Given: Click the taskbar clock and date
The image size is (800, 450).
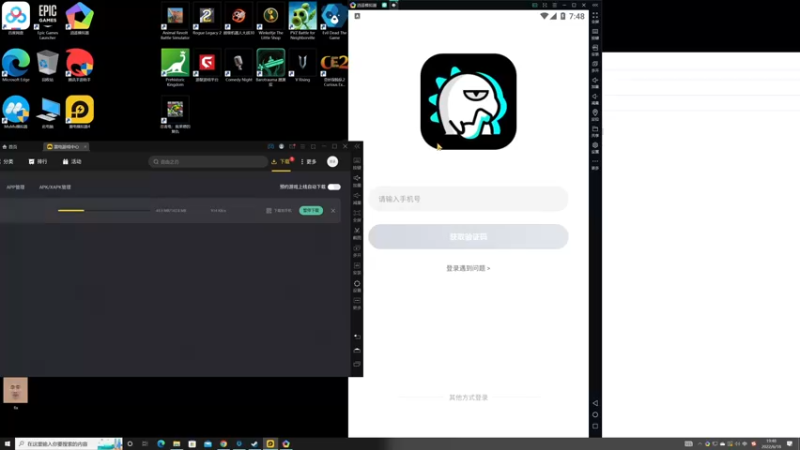Looking at the screenshot, I should point(771,444).
